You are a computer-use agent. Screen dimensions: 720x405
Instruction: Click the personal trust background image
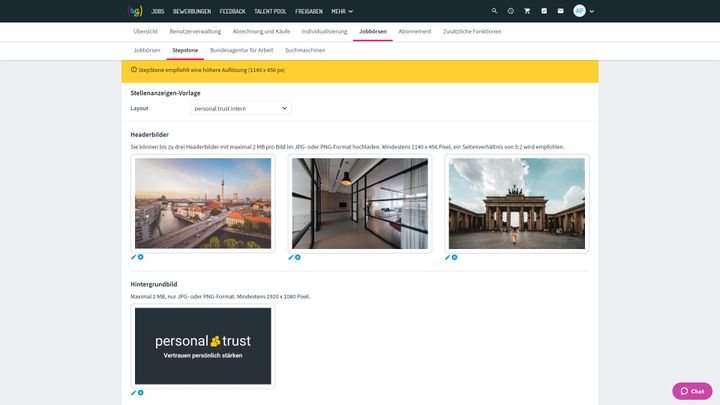(x=203, y=346)
